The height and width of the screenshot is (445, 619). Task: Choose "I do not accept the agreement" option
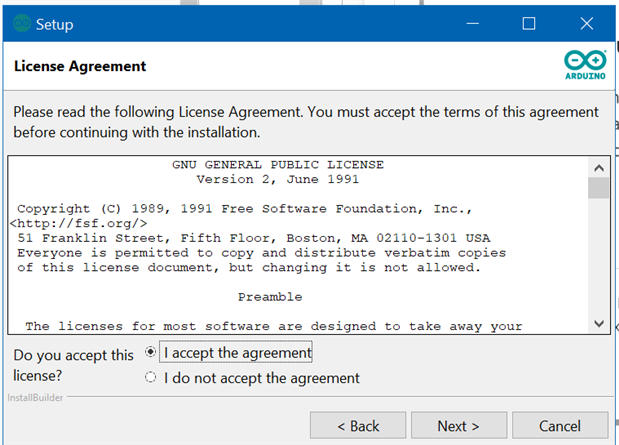pos(151,378)
